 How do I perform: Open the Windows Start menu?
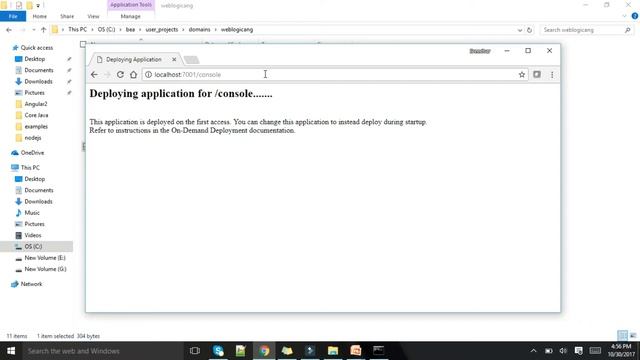tap(11, 351)
